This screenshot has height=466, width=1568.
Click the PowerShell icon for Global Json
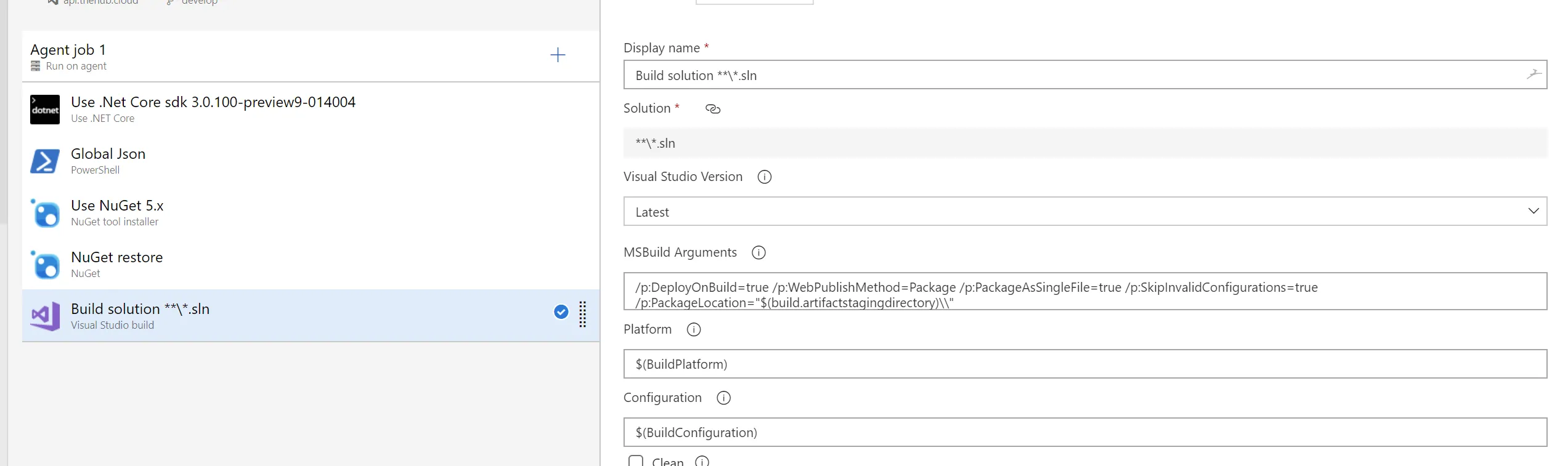coord(45,161)
